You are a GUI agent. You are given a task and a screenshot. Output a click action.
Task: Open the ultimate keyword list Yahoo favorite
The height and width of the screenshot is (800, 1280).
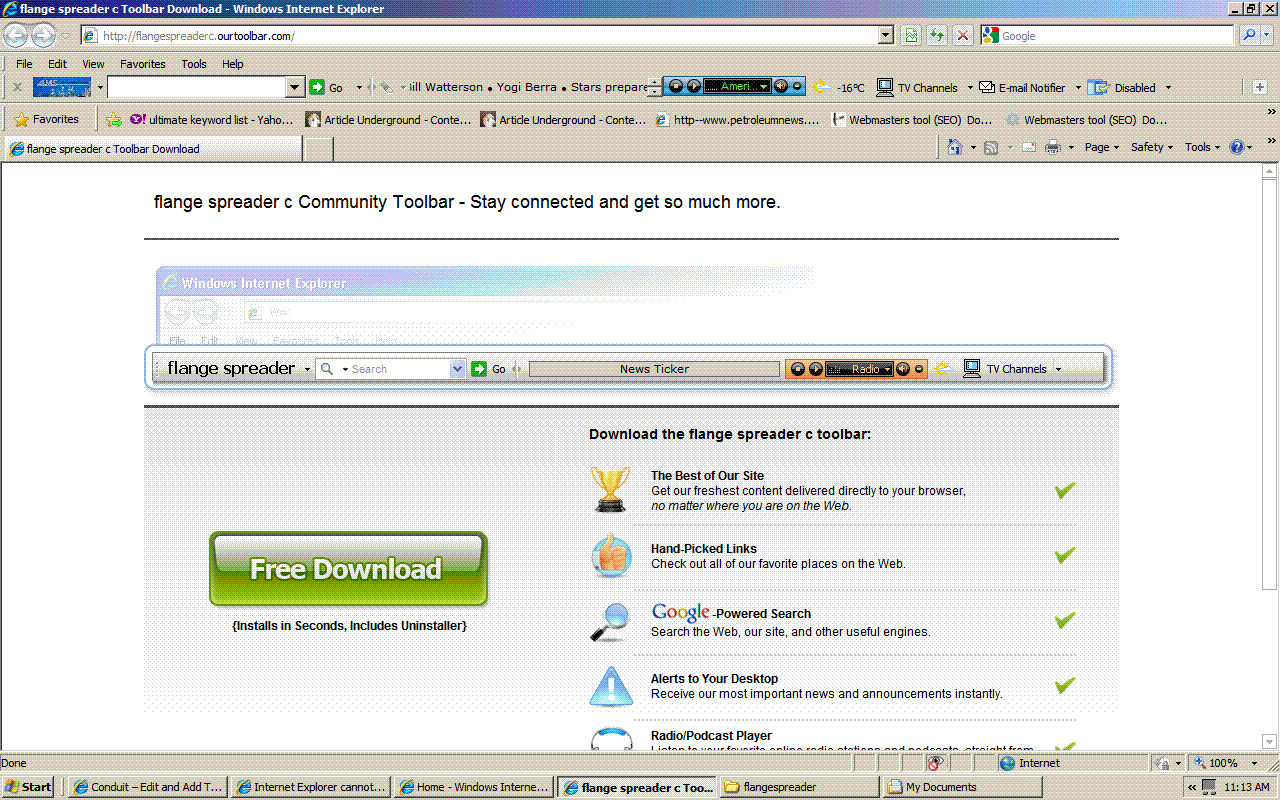pos(212,120)
